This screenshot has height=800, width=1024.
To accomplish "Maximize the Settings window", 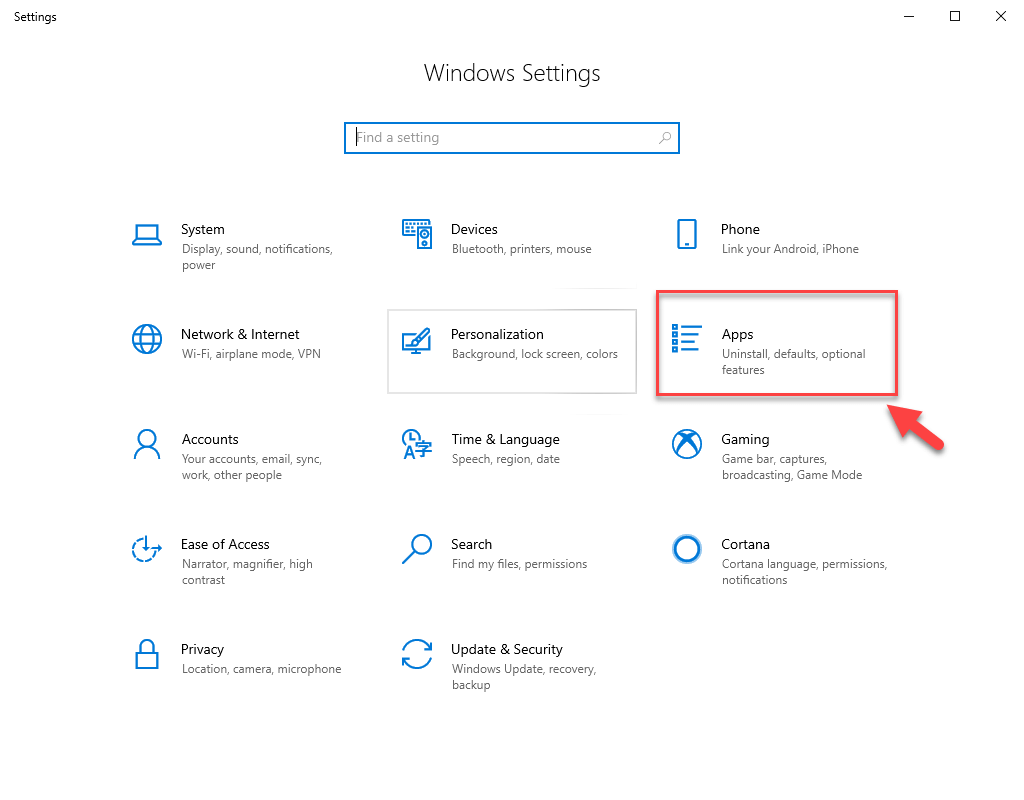I will pyautogui.click(x=955, y=16).
